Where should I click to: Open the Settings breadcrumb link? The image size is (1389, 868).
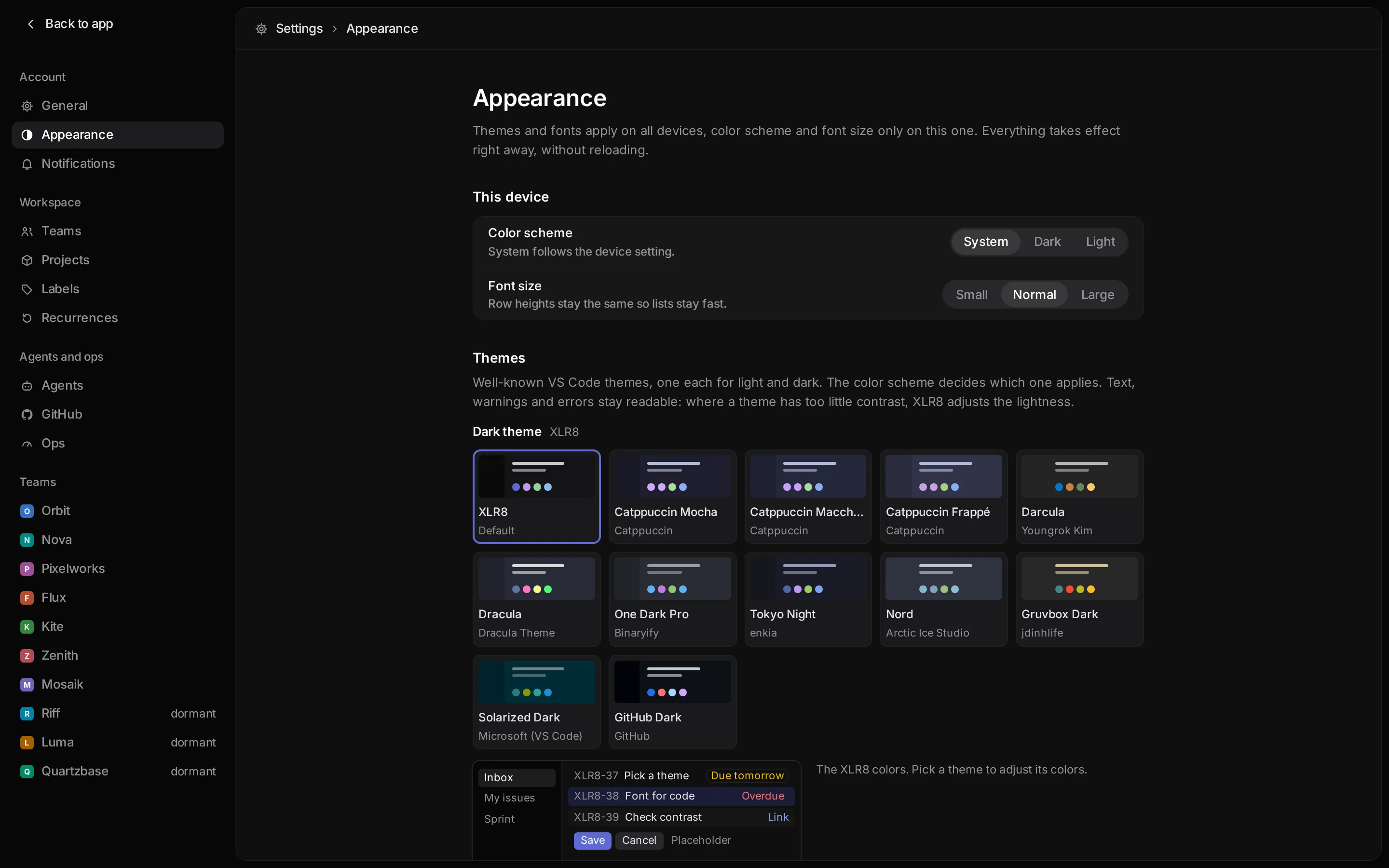click(299, 29)
